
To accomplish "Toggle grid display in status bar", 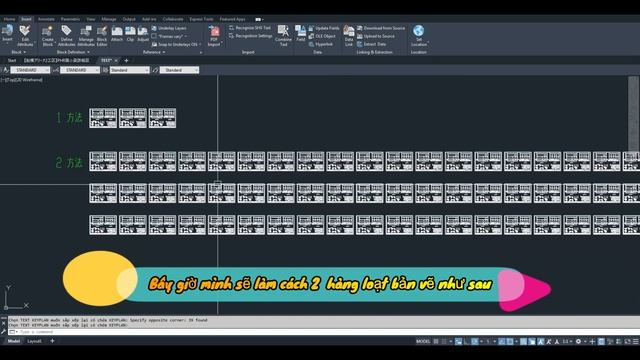I will click(x=436, y=341).
